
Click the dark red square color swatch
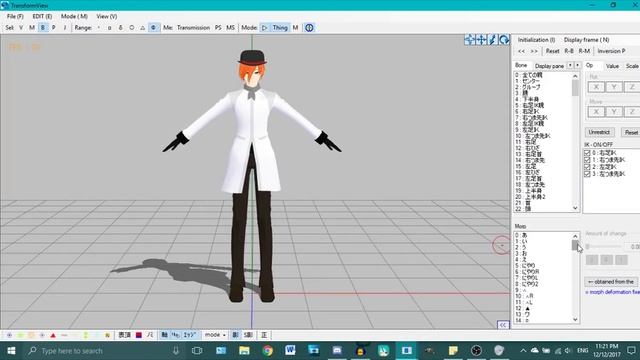point(139,335)
